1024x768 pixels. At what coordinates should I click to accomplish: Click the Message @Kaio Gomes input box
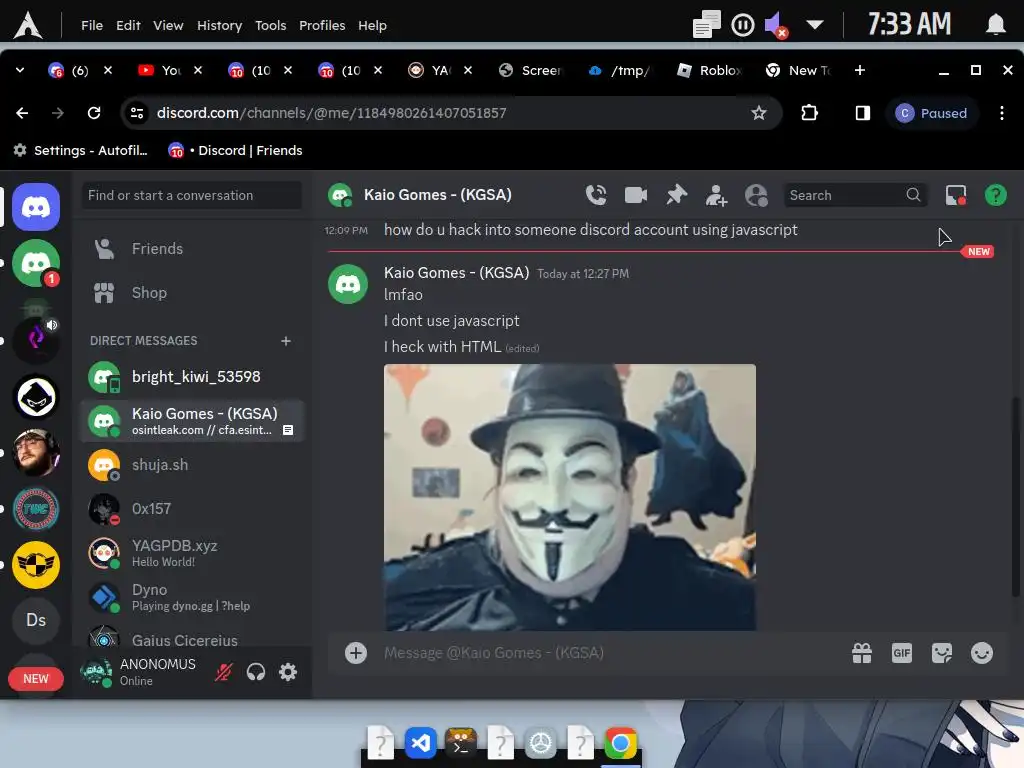607,652
